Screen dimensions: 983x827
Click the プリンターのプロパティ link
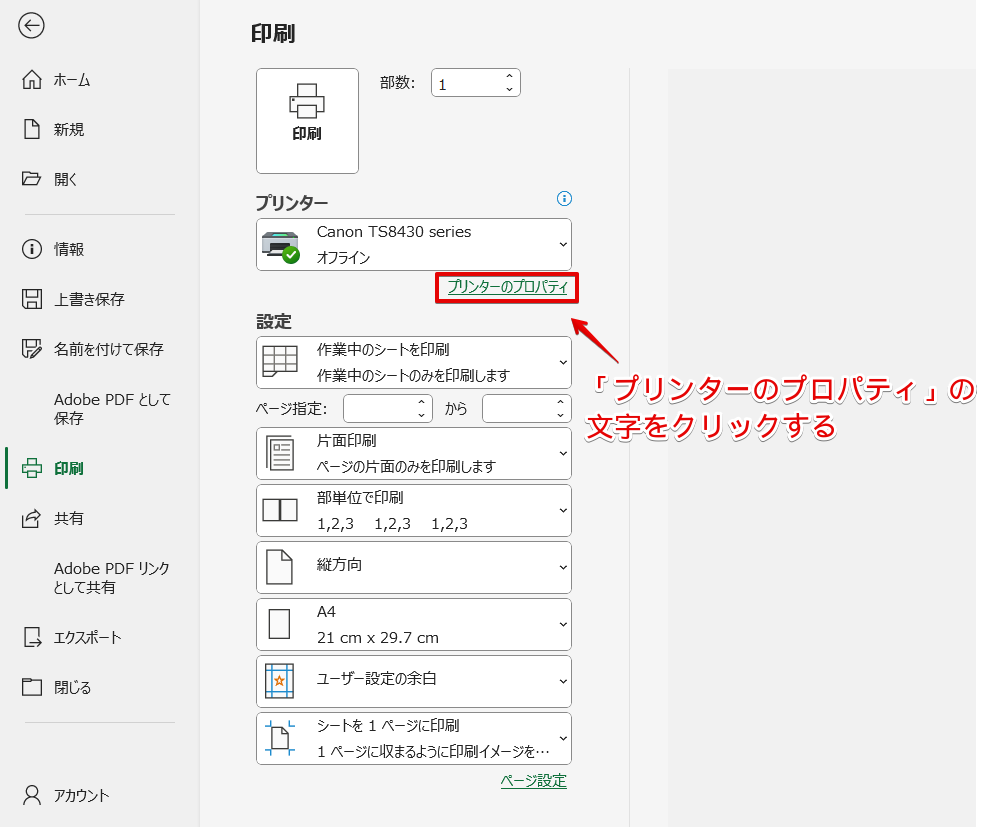[x=506, y=288]
